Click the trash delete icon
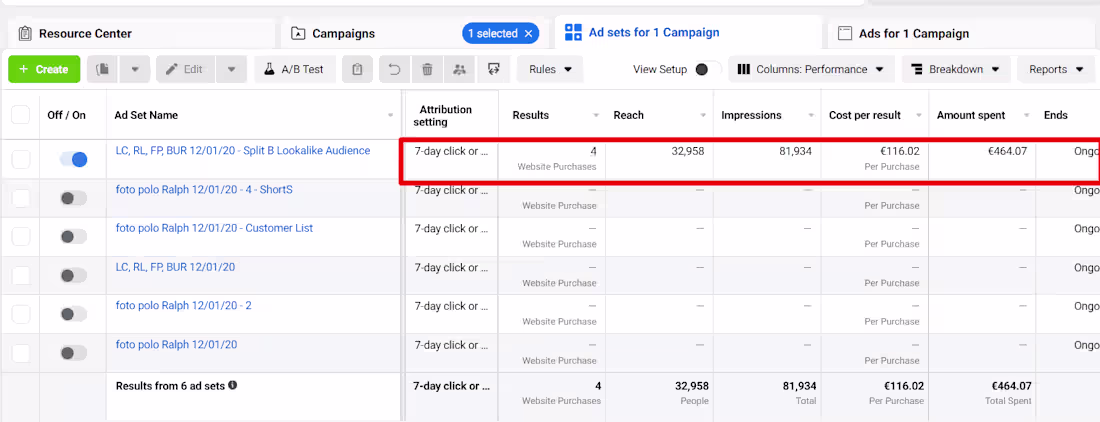 pos(427,69)
